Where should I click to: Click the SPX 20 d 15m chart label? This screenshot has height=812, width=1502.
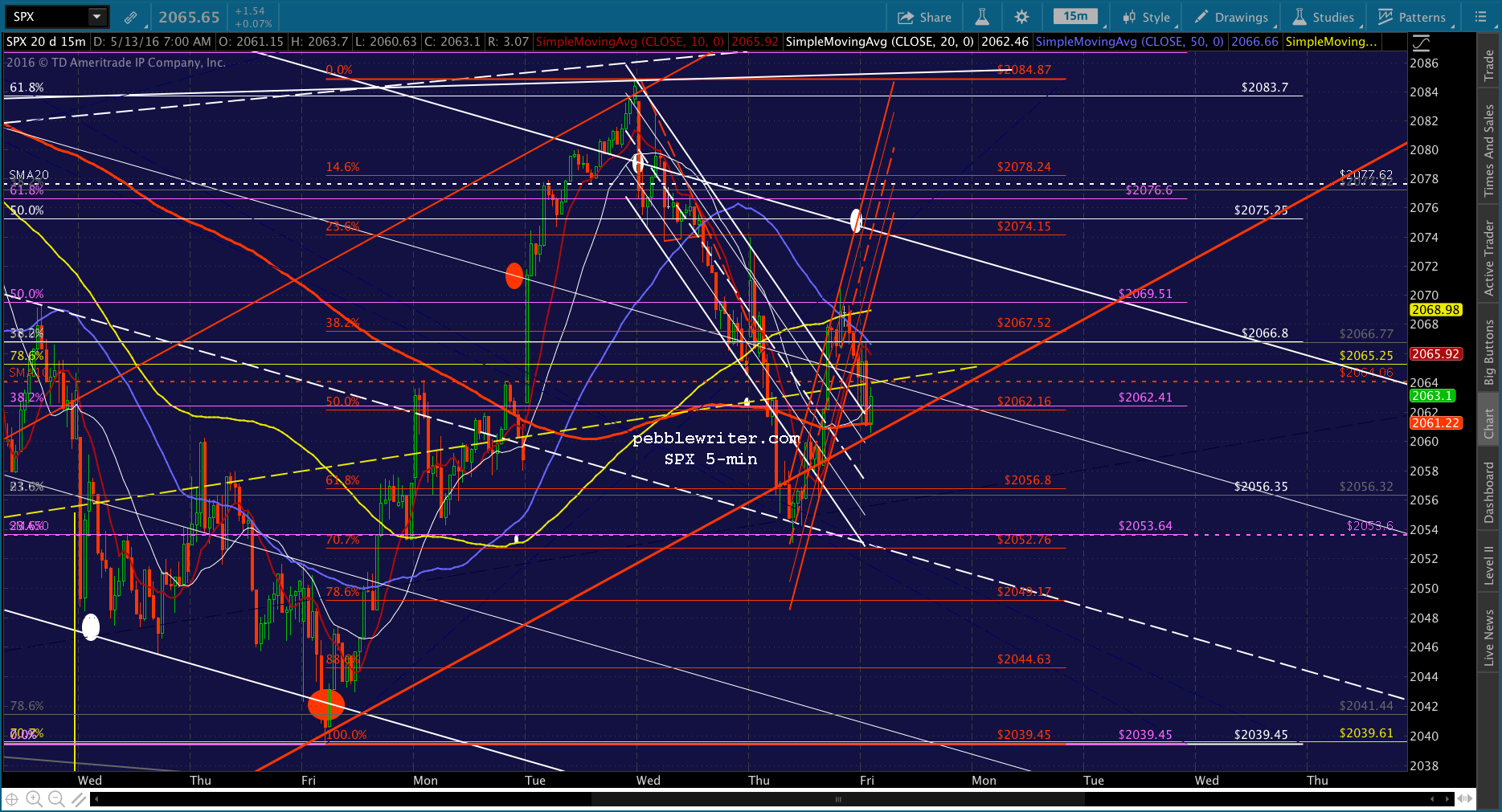click(x=46, y=42)
